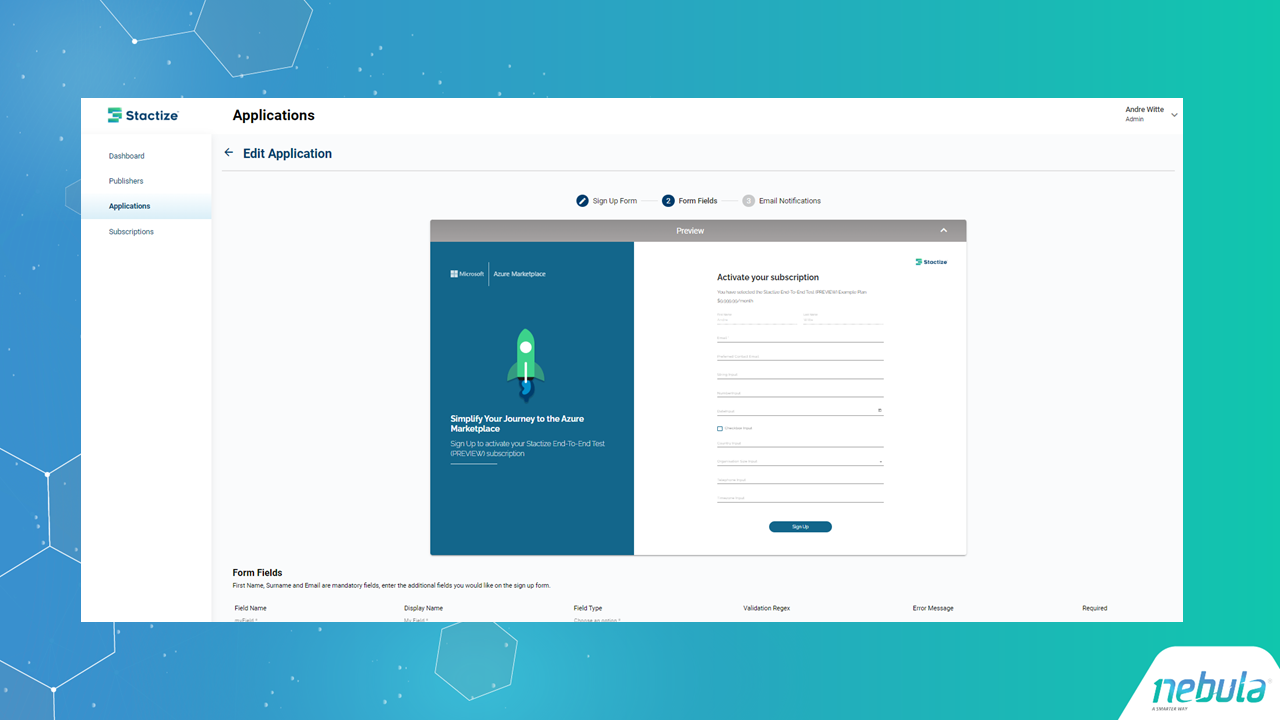The width and height of the screenshot is (1280, 720).
Task: Open Publishers in the sidebar
Action: pos(126,181)
